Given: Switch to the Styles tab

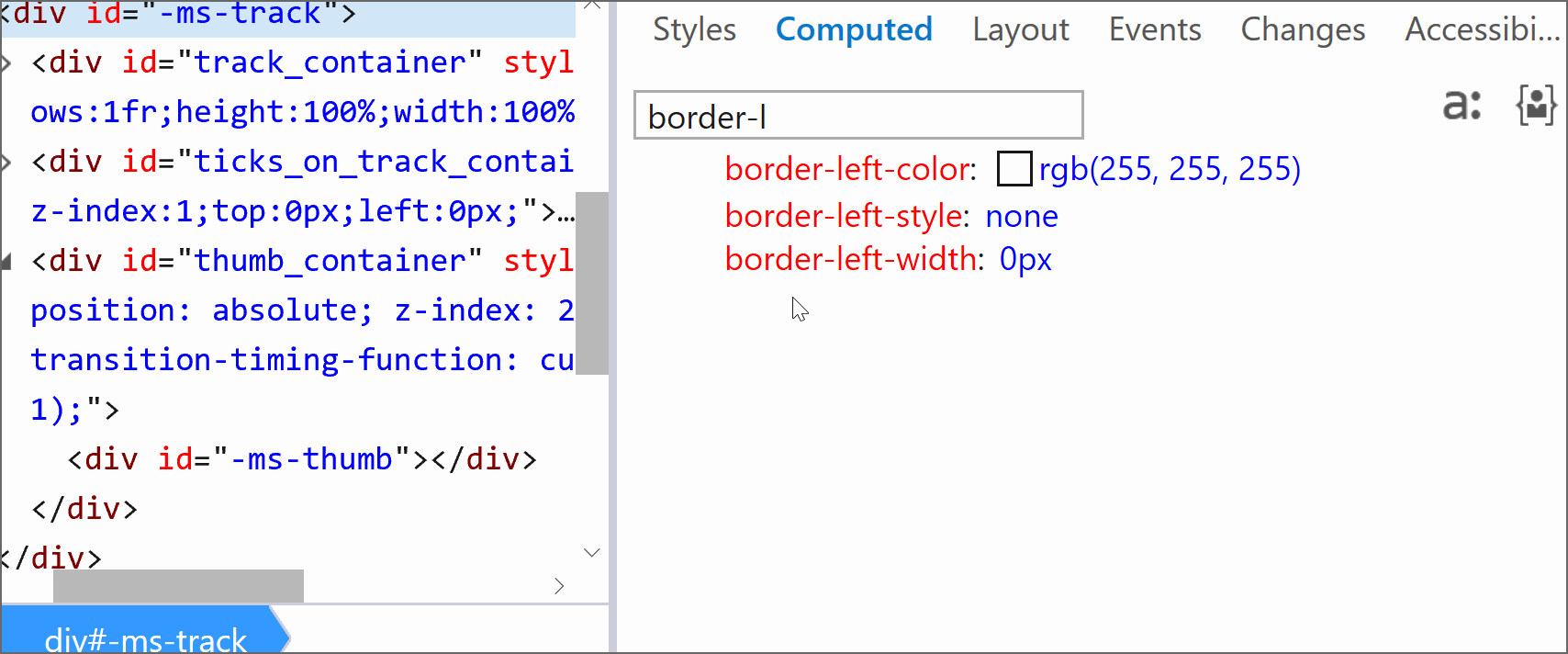Looking at the screenshot, I should pyautogui.click(x=694, y=30).
